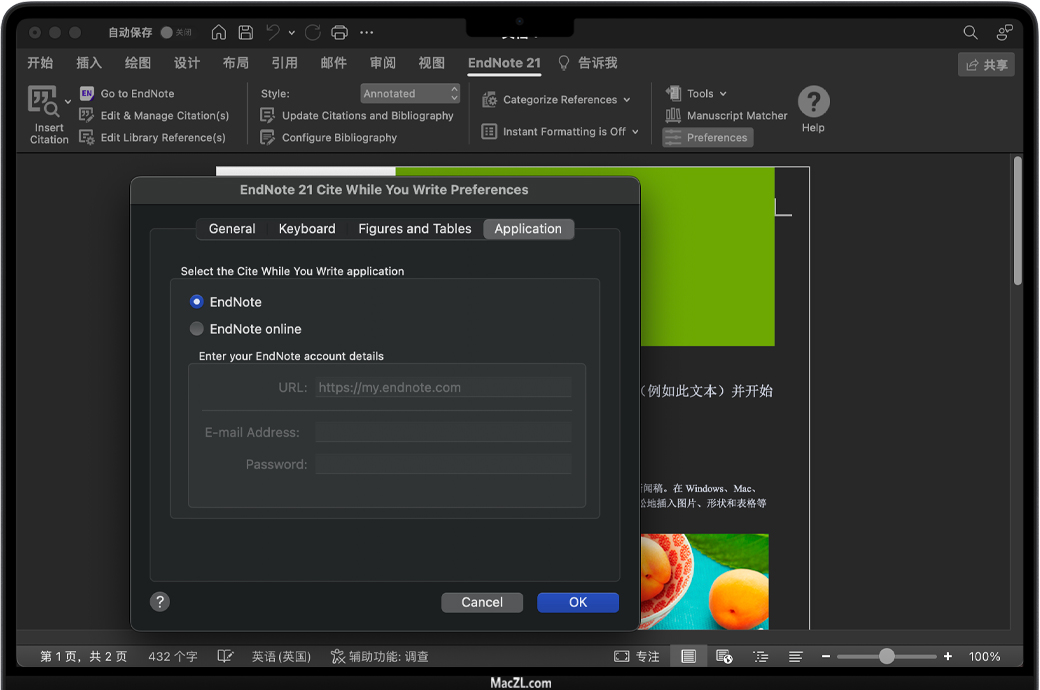Switch to the Keyboard tab

pyautogui.click(x=307, y=229)
